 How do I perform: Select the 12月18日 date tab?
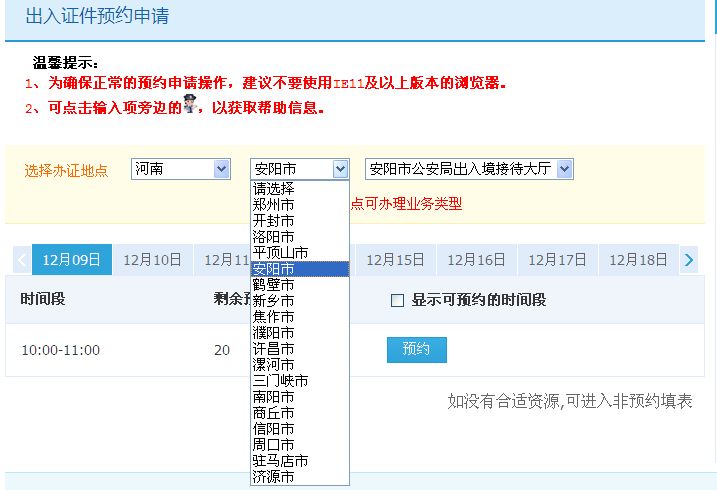tap(638, 260)
